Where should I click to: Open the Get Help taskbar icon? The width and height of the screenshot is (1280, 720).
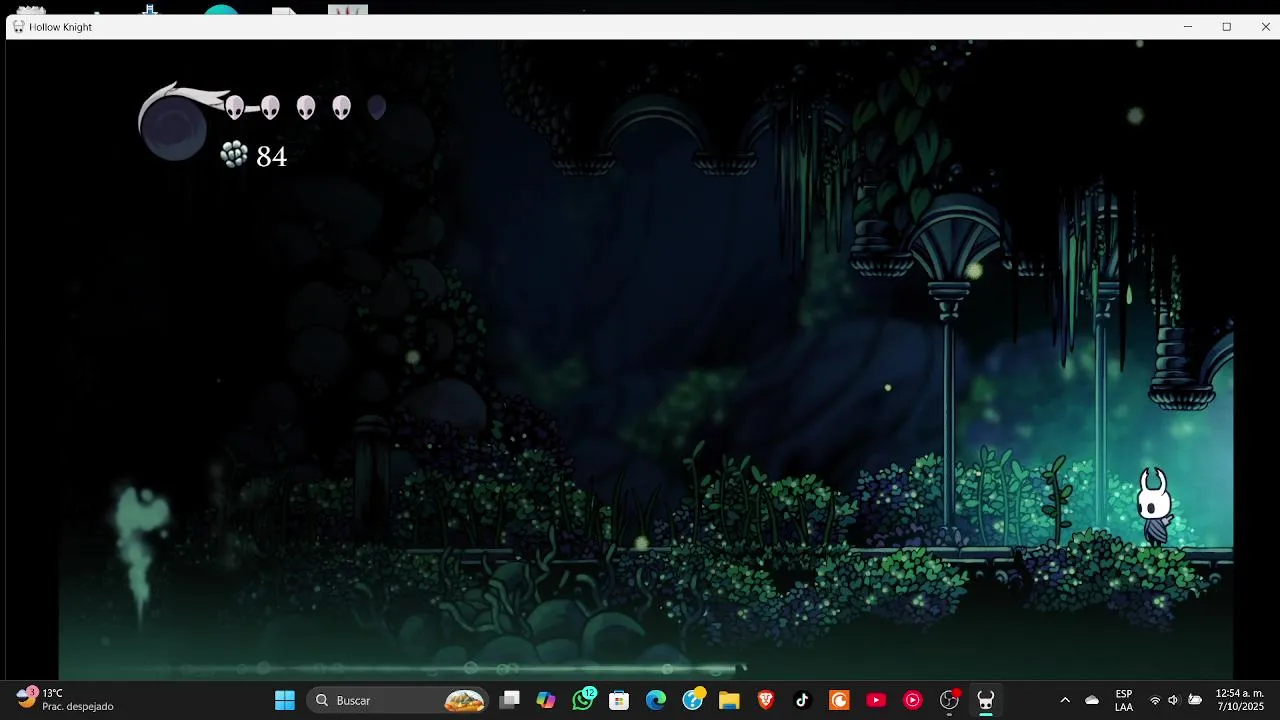(x=693, y=700)
